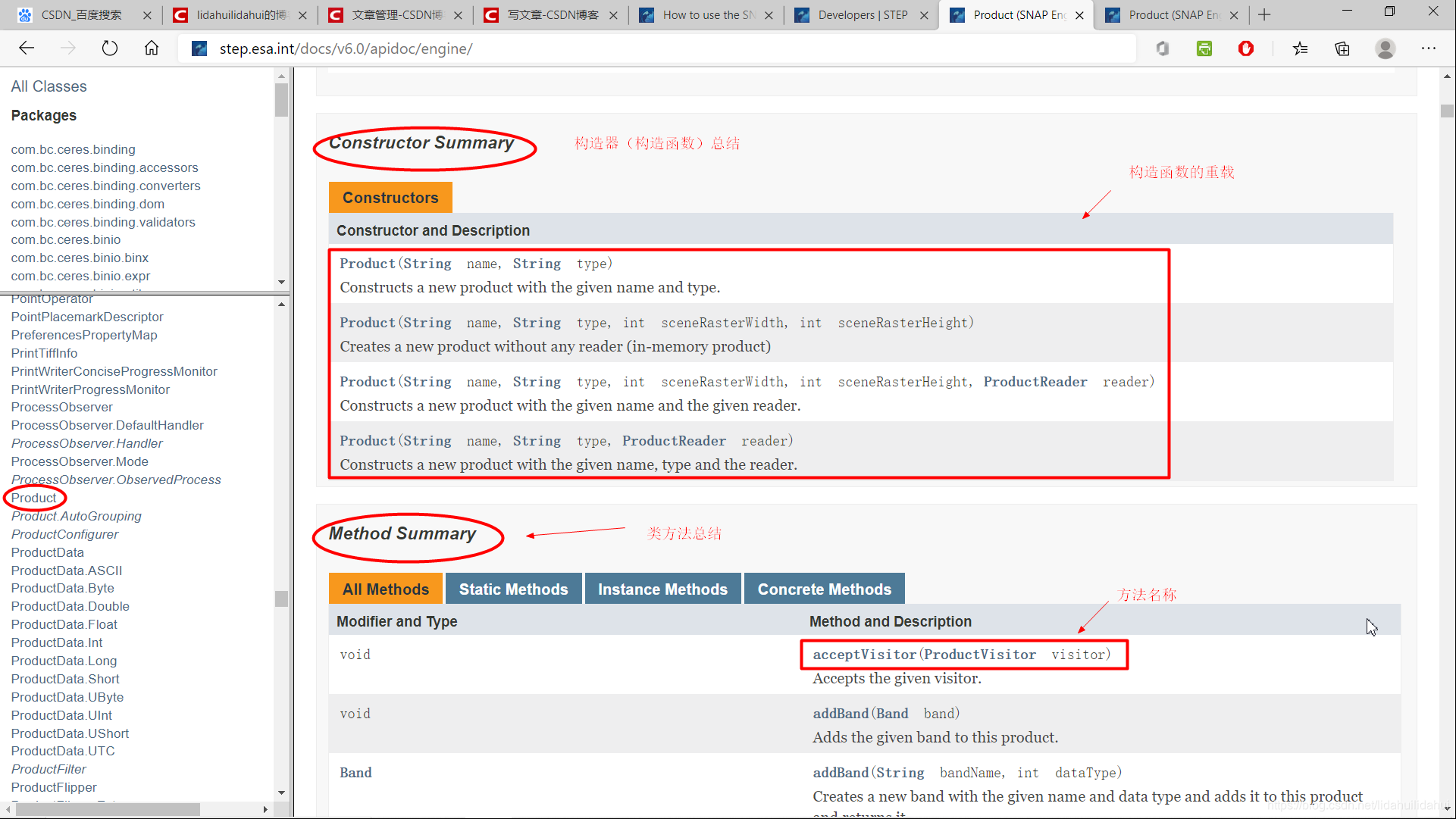
Task: Click the green extension icon
Action: 1204,48
